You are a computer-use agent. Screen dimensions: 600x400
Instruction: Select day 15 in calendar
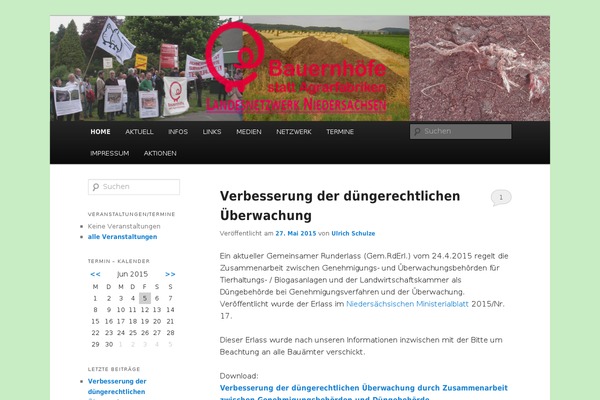pos(95,322)
